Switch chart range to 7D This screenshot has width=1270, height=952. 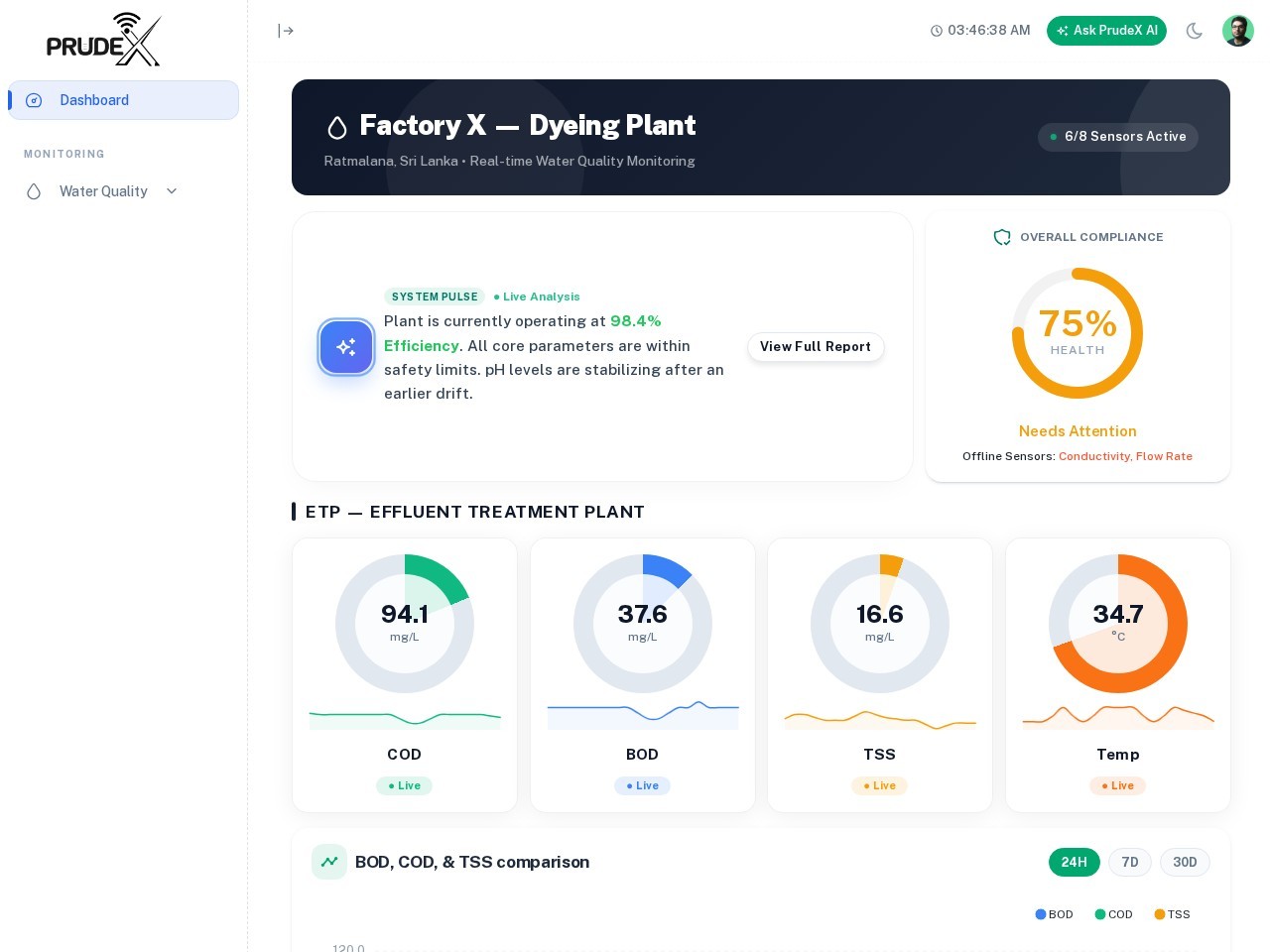tap(1129, 862)
